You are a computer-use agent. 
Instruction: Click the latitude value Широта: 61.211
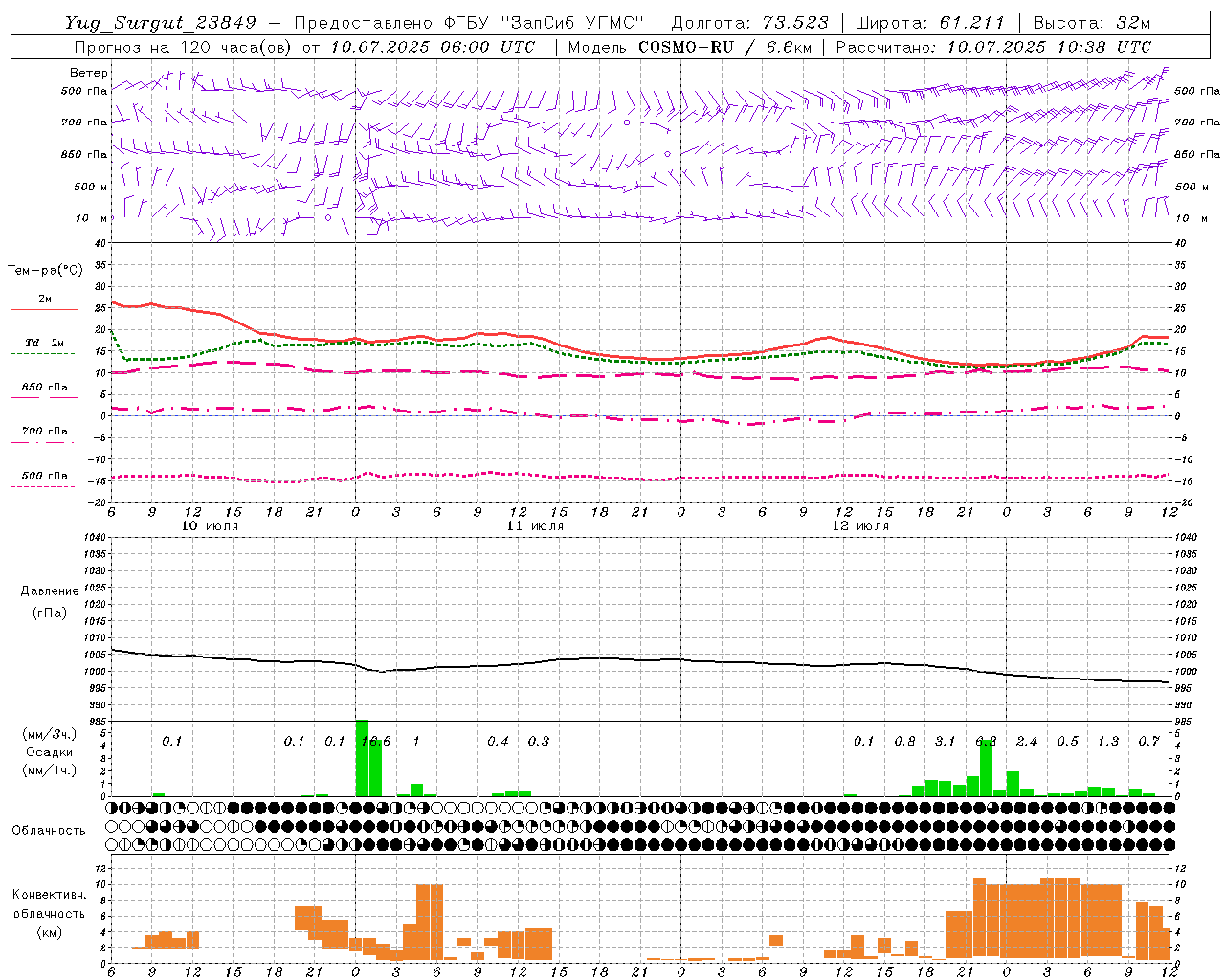[x=928, y=23]
